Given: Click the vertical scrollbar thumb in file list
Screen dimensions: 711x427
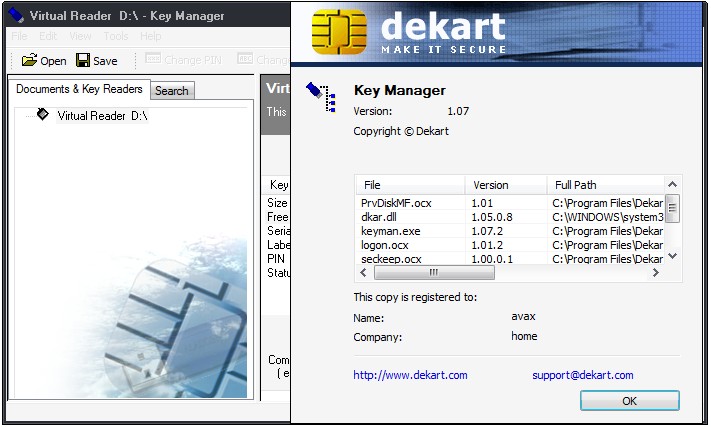Looking at the screenshot, I should click(x=672, y=208).
